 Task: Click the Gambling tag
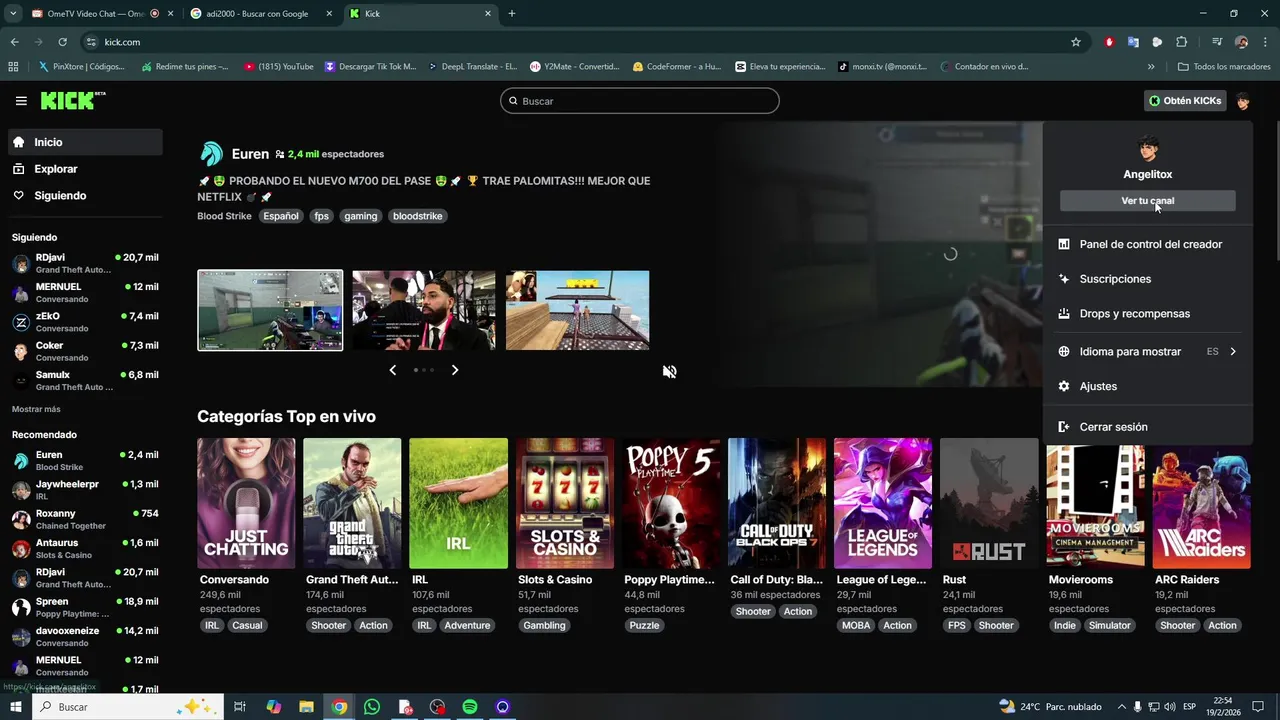pyautogui.click(x=544, y=626)
